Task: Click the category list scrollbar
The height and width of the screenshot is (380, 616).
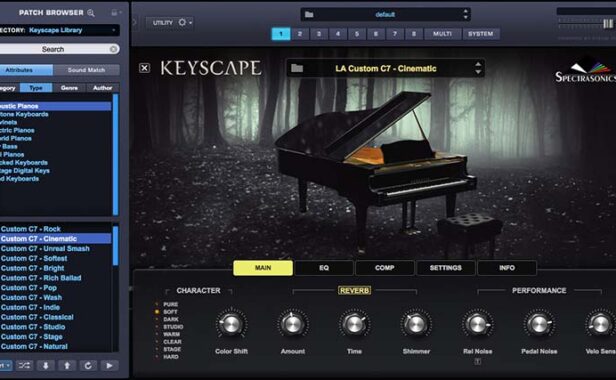Action: tap(116, 154)
